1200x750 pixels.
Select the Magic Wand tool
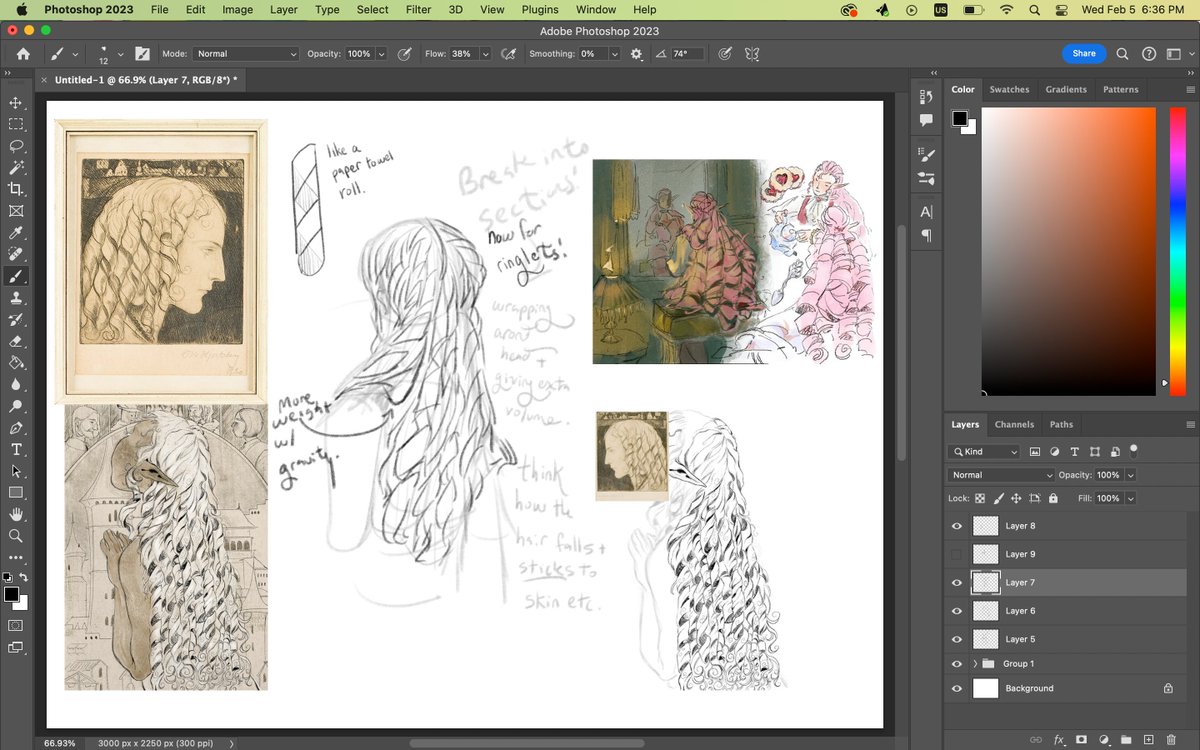[x=16, y=168]
